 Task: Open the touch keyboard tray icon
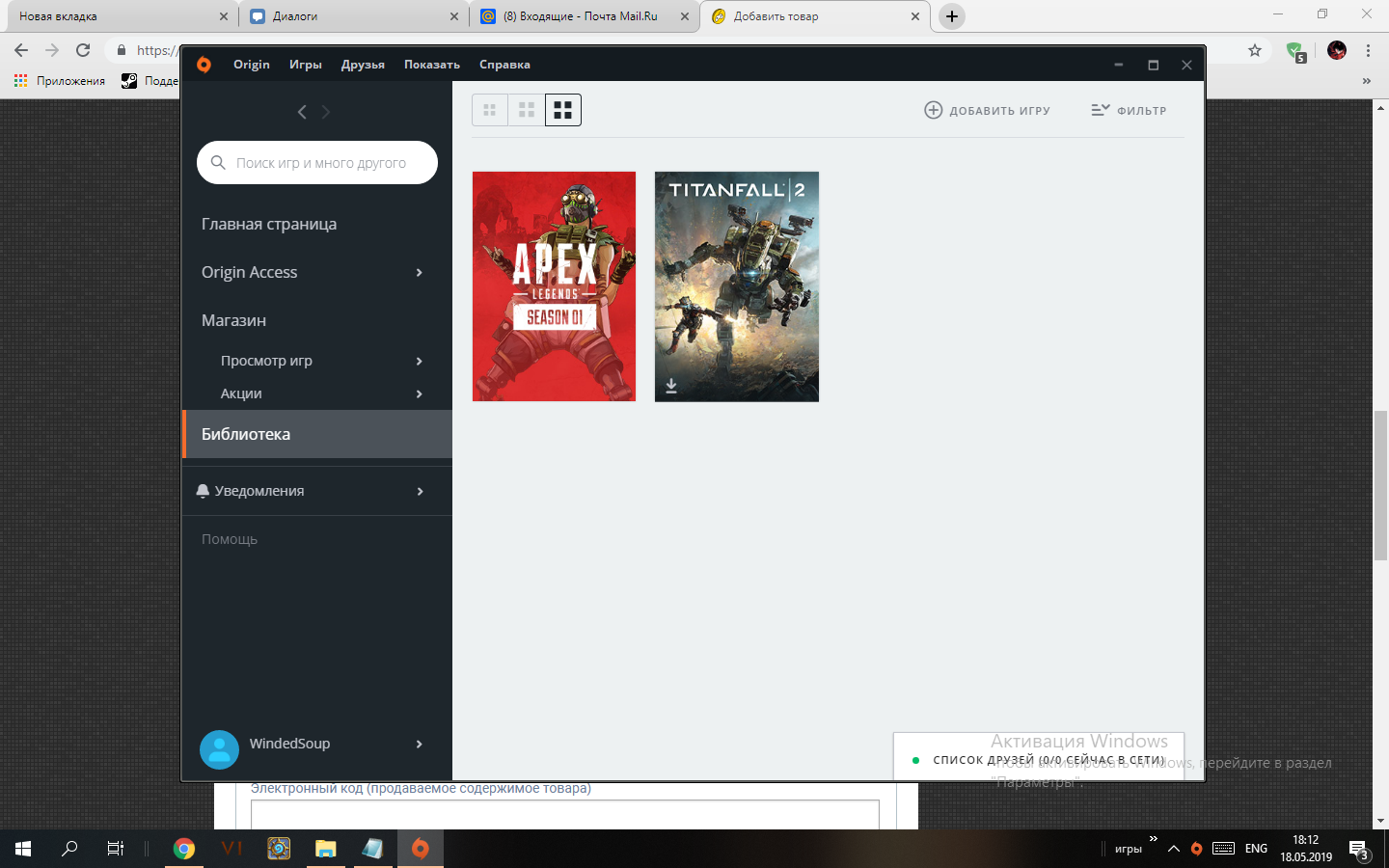(1224, 849)
